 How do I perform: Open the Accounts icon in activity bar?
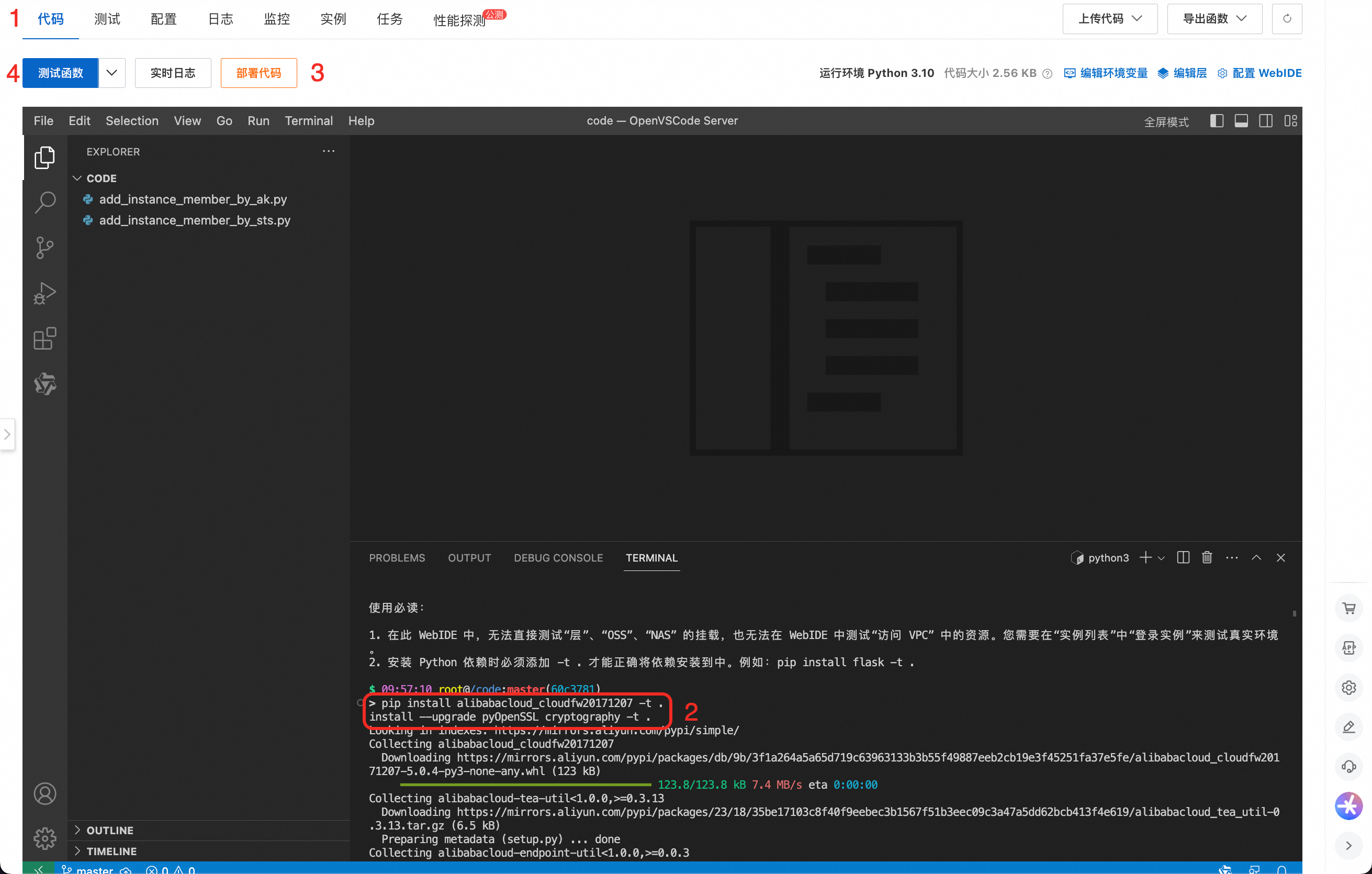(x=44, y=793)
